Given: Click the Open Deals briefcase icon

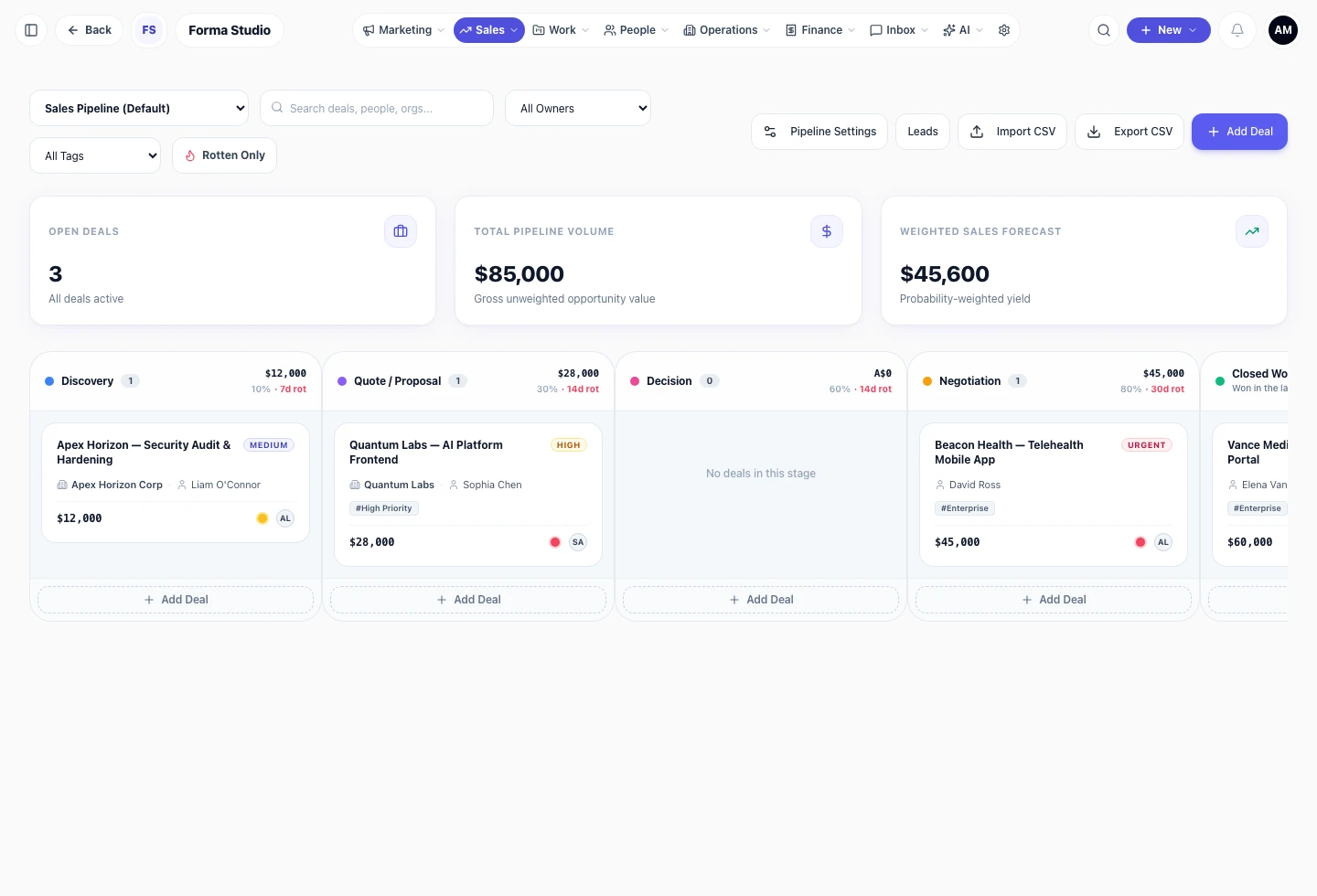Looking at the screenshot, I should pyautogui.click(x=401, y=231).
